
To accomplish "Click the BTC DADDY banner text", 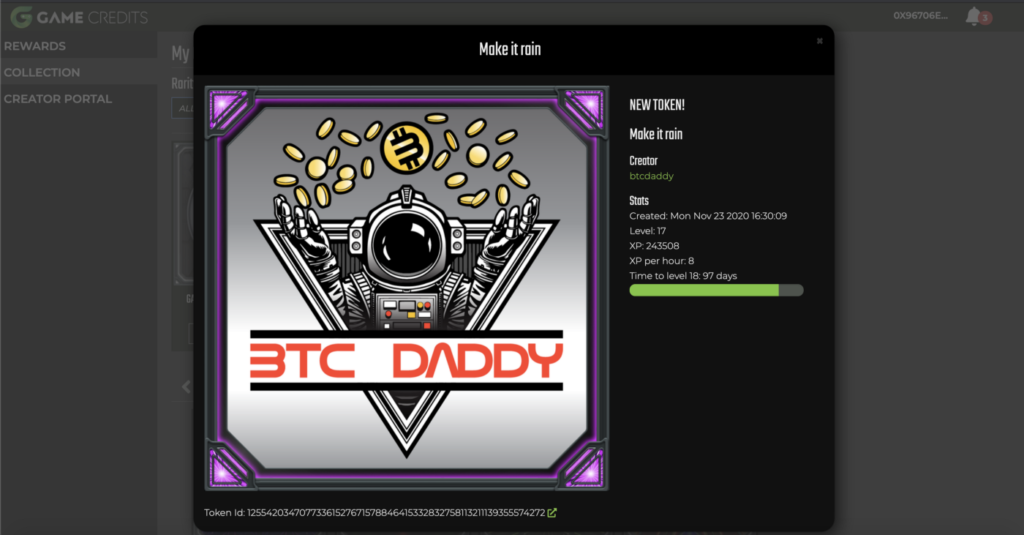I will 406,361.
